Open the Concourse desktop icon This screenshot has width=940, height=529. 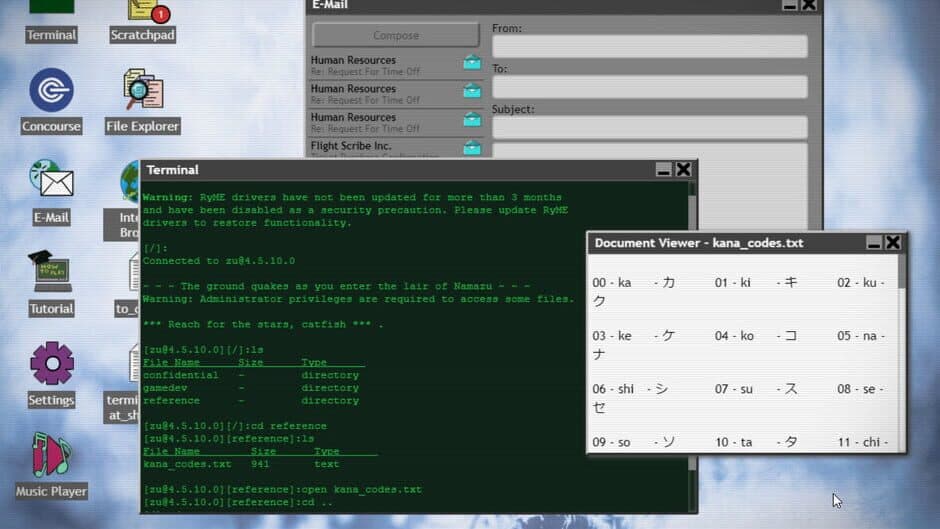point(51,91)
